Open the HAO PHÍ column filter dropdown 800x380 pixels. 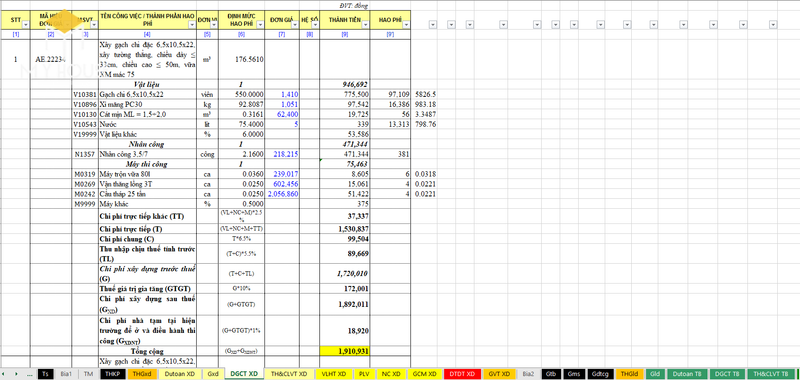point(406,24)
